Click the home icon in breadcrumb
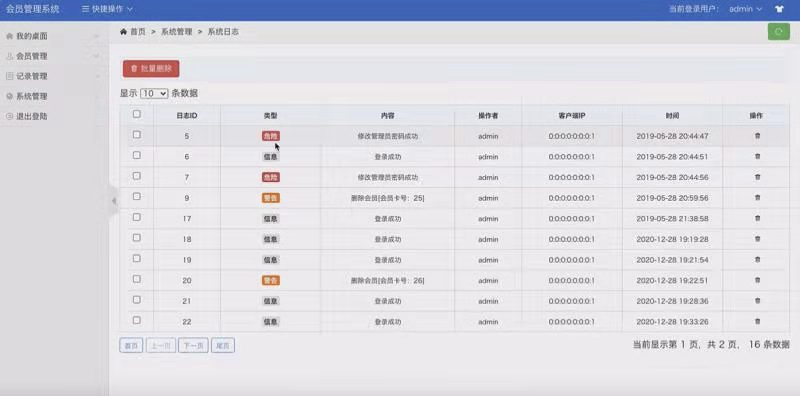 click(123, 32)
